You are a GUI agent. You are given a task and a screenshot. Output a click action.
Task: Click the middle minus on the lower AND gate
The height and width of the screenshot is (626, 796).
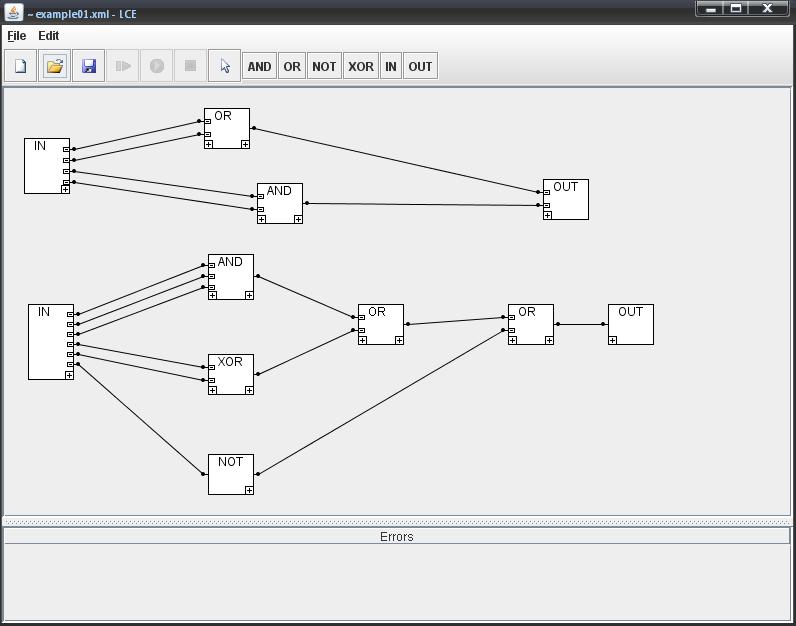(212, 276)
